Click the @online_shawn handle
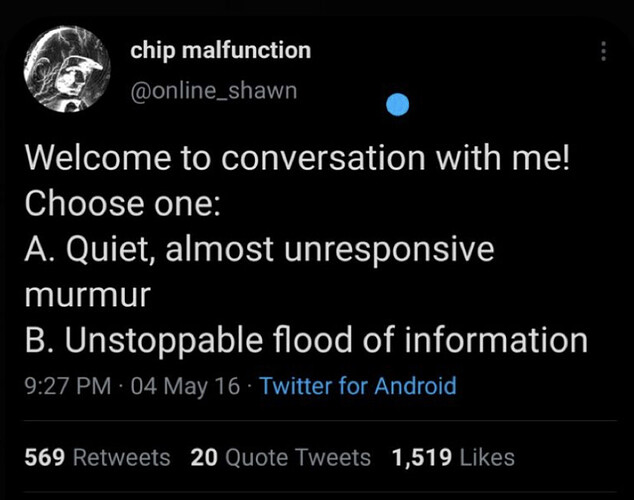Image resolution: width=634 pixels, height=500 pixels. point(213,91)
